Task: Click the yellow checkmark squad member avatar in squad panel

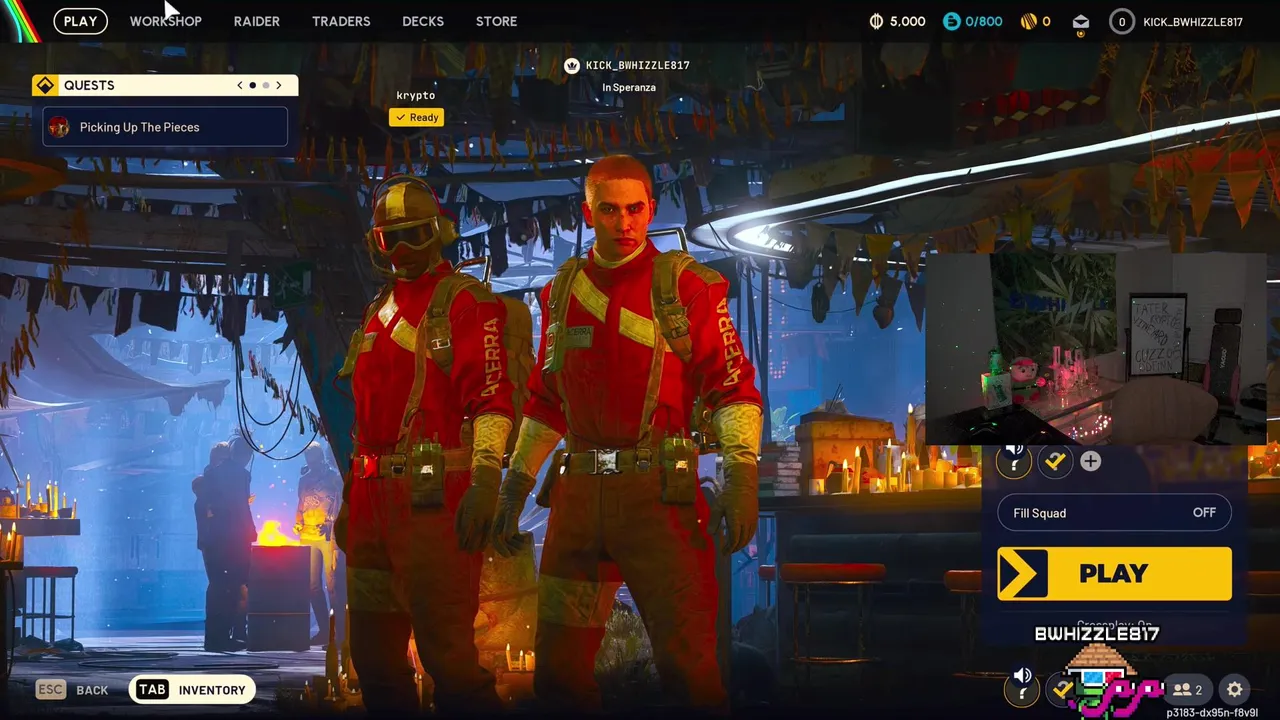Action: tap(1054, 460)
